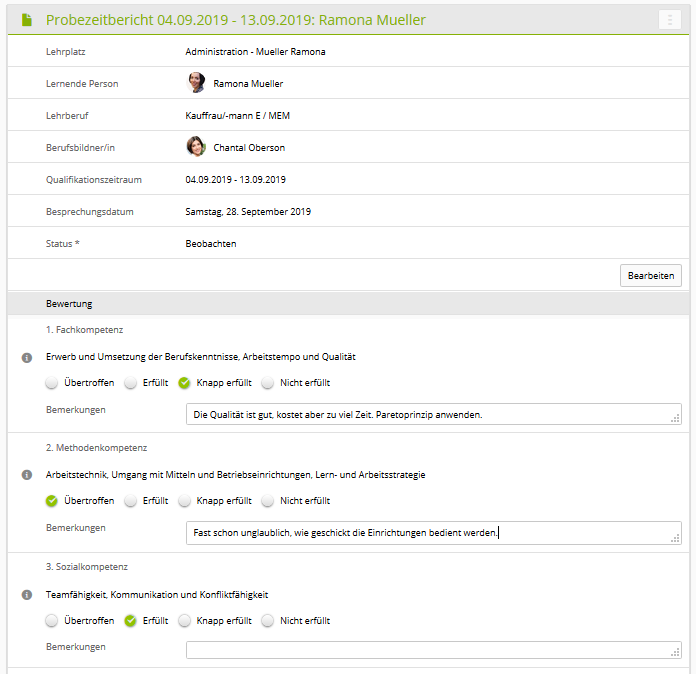Select Übertroffen for Sozialkompetenz
696x674 pixels.
[x=52, y=621]
